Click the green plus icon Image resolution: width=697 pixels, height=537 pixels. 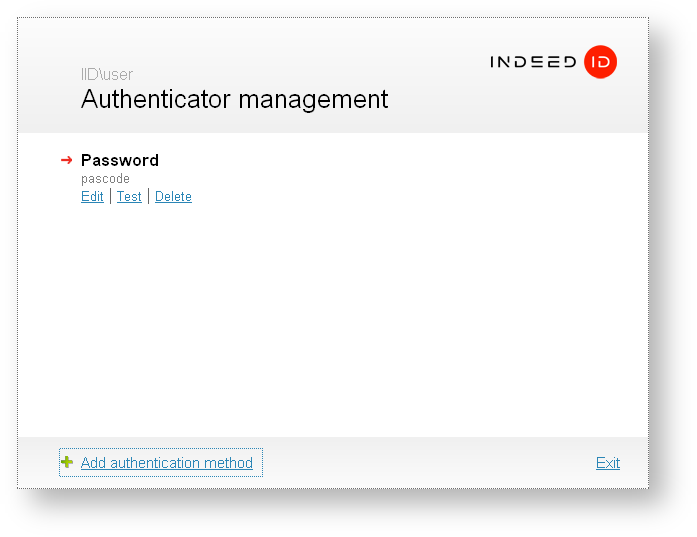pos(67,462)
